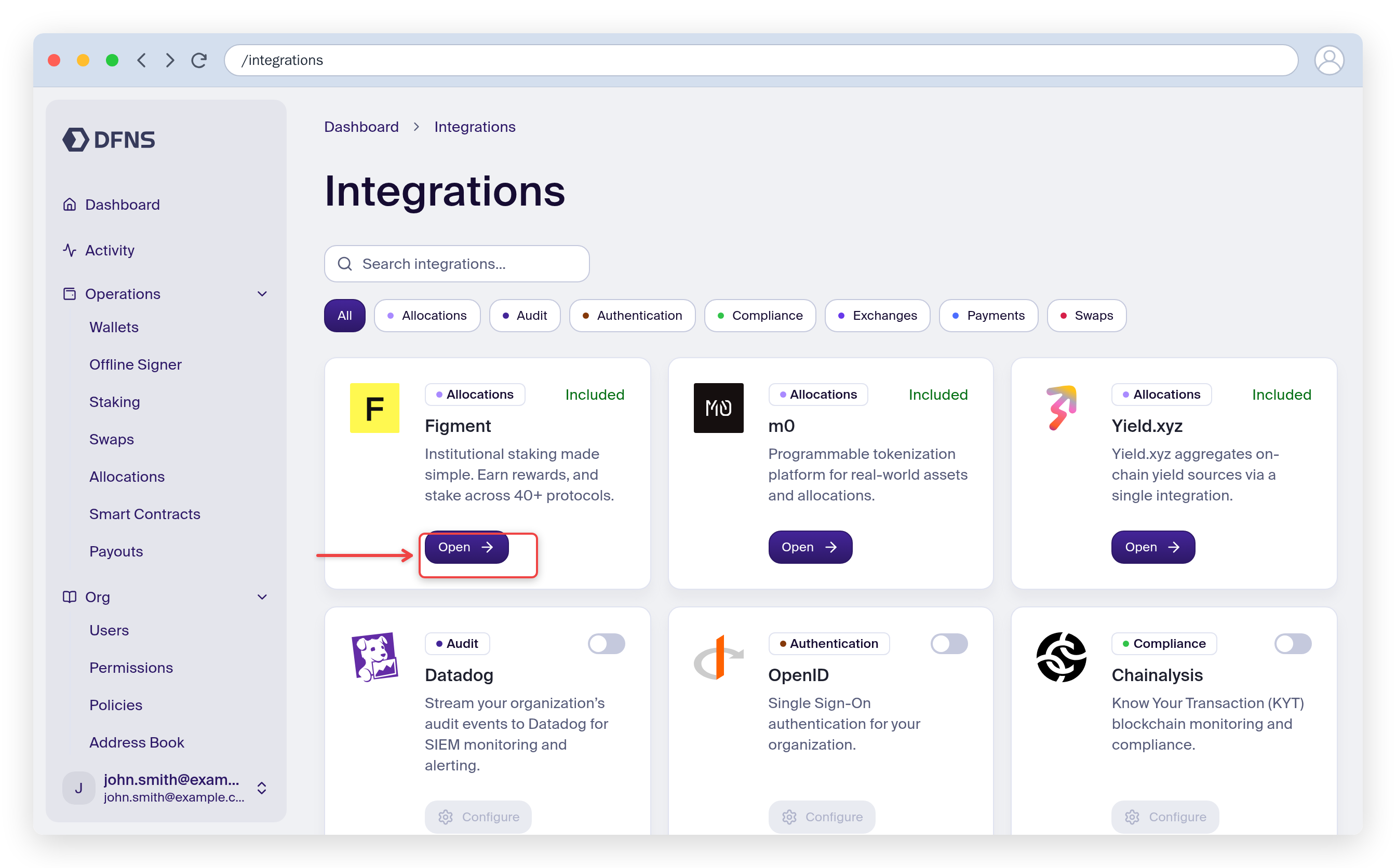Click Configure on Datadog card
1396x868 pixels.
pyautogui.click(x=478, y=817)
